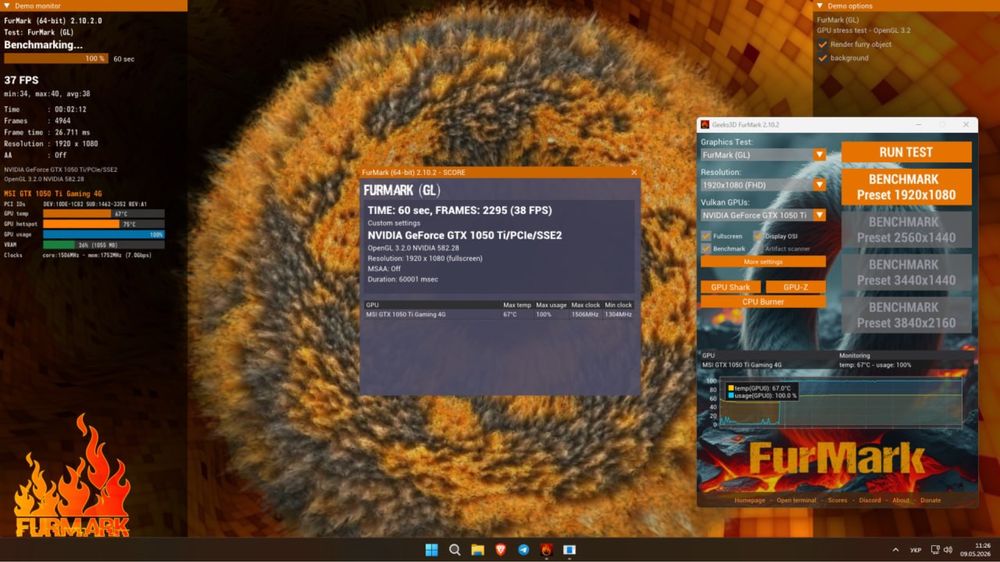Click the FURMARK flame logo
This screenshot has height=562, width=1000.
(72, 476)
